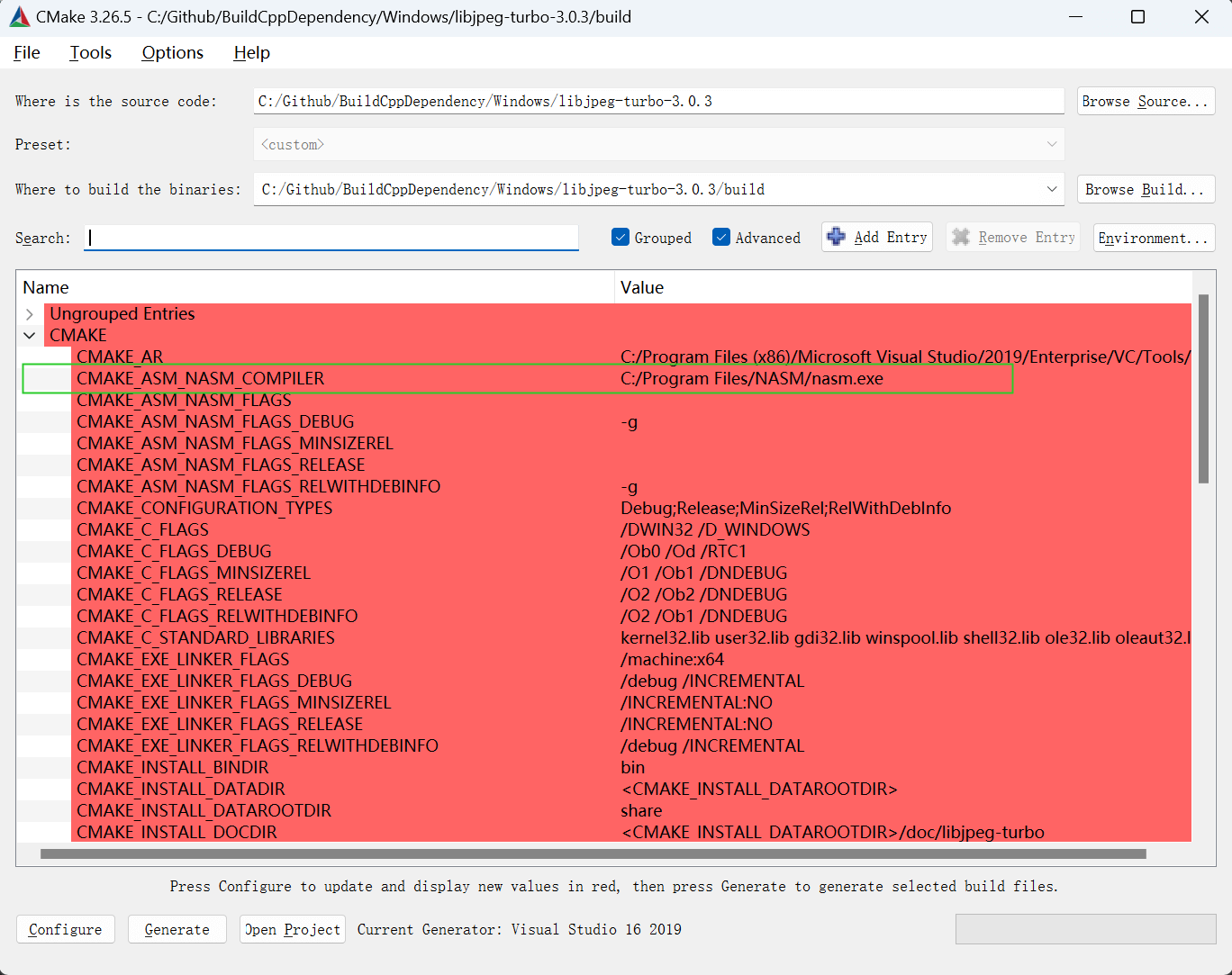Open the File menu
The width and height of the screenshot is (1232, 975).
click(26, 52)
